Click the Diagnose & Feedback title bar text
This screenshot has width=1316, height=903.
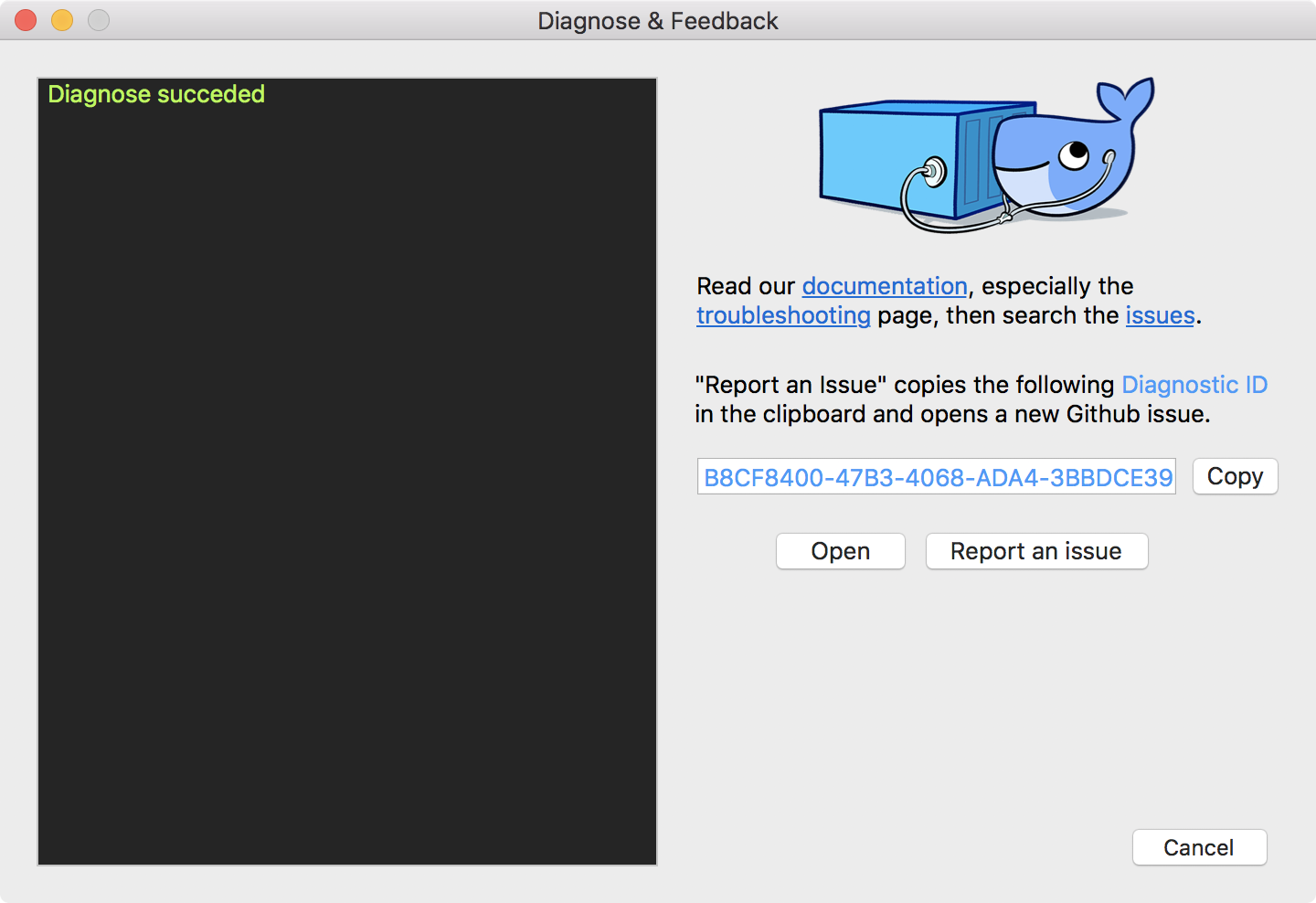[658, 21]
